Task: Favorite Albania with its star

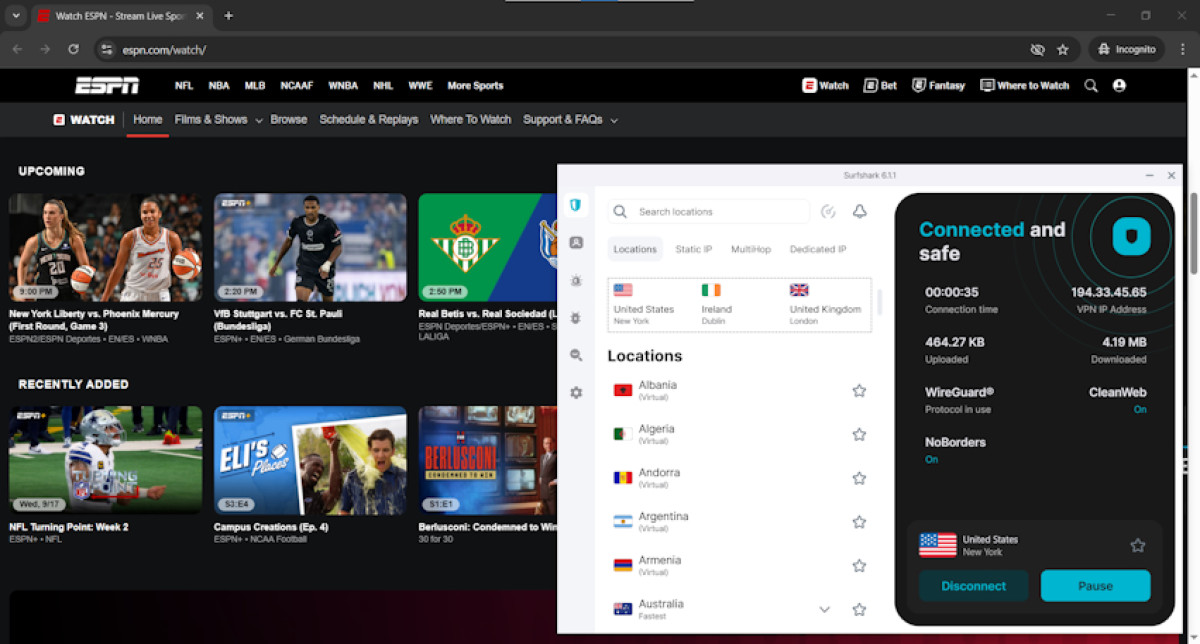Action: (859, 391)
